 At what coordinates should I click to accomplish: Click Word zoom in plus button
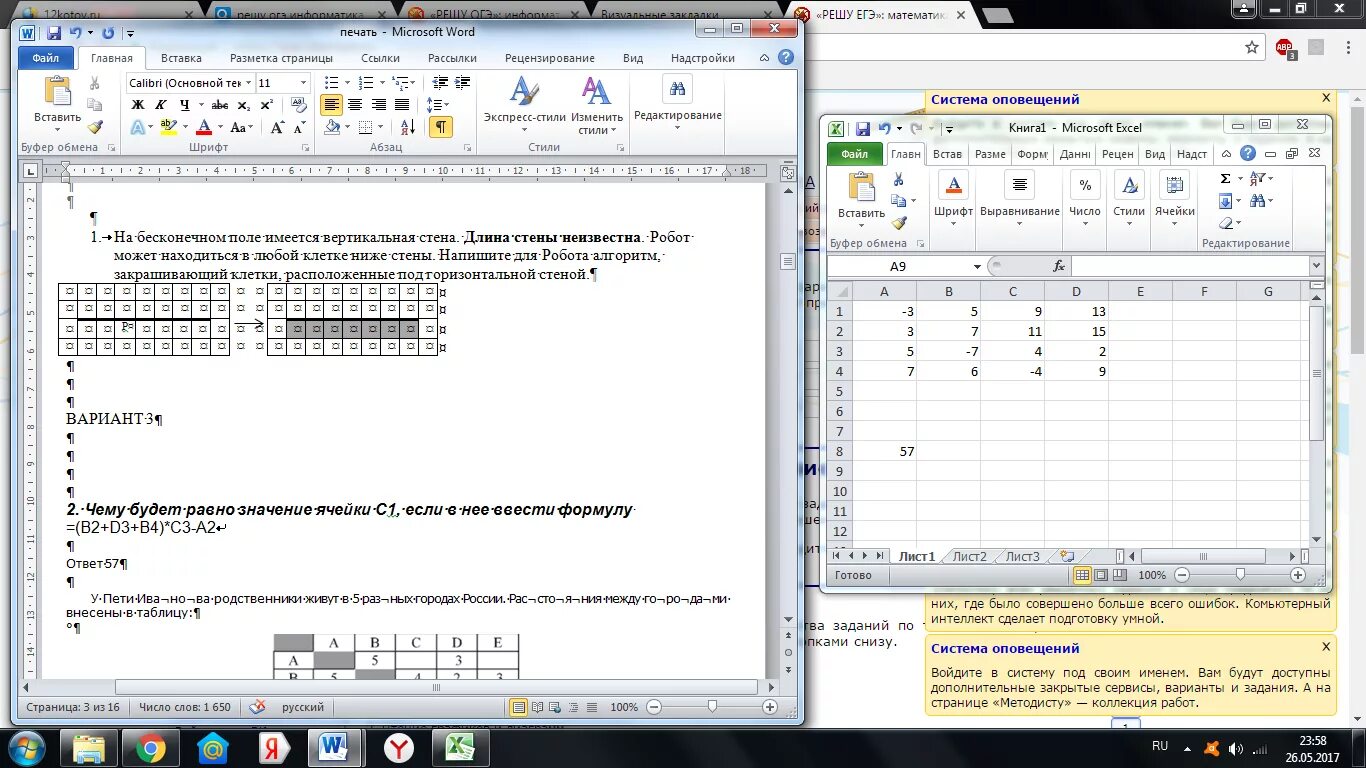click(x=769, y=707)
